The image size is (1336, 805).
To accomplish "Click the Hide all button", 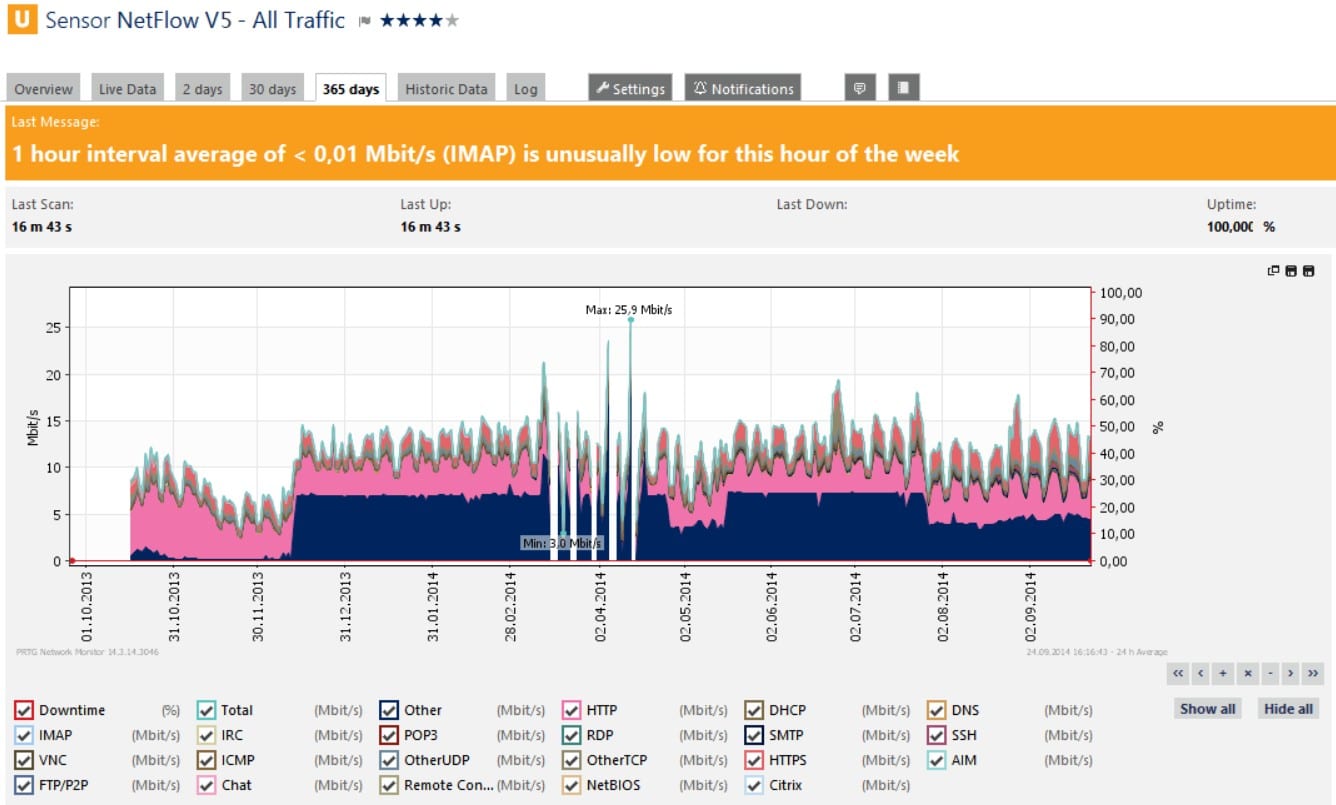I will click(1289, 709).
